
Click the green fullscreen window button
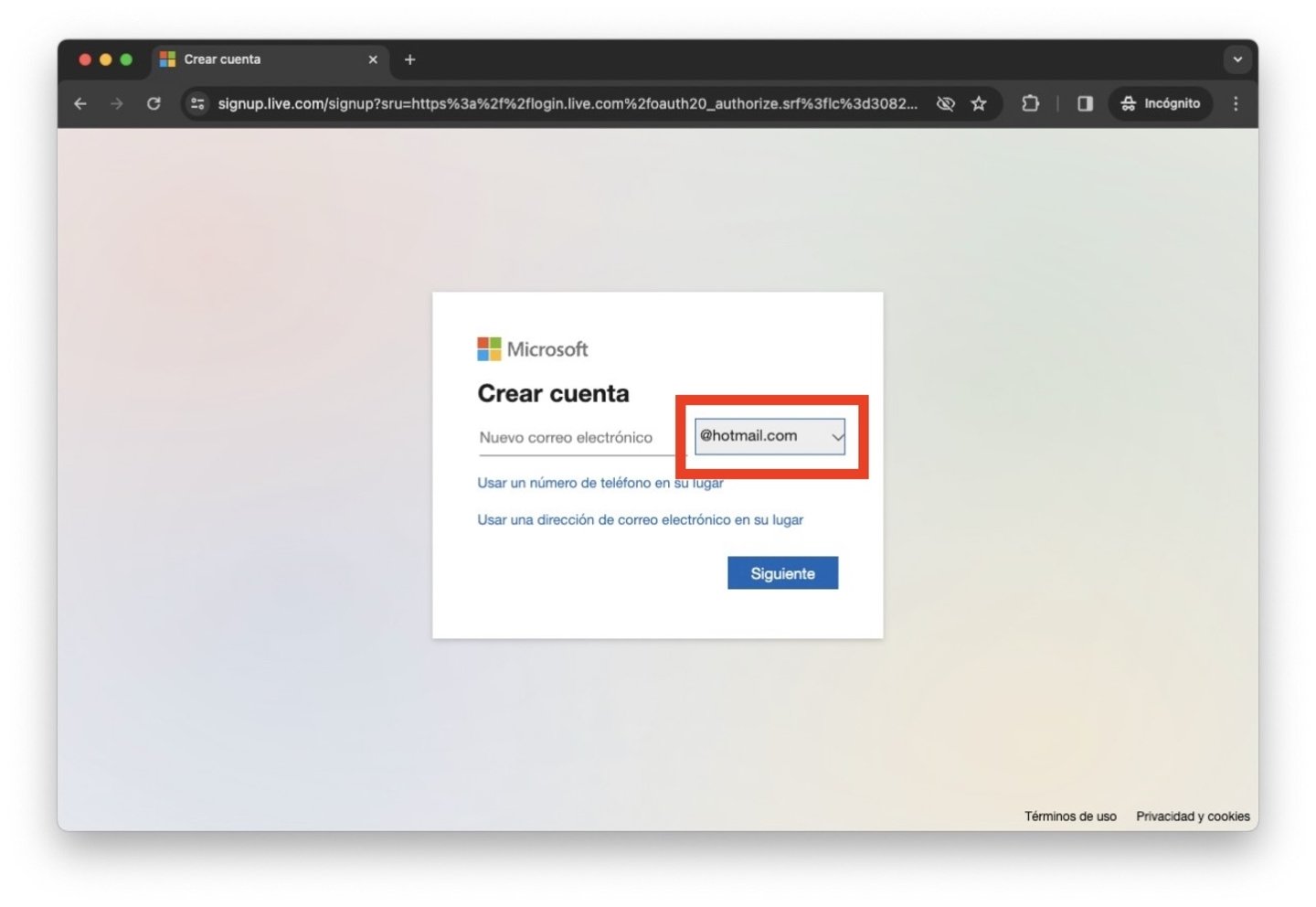126,59
